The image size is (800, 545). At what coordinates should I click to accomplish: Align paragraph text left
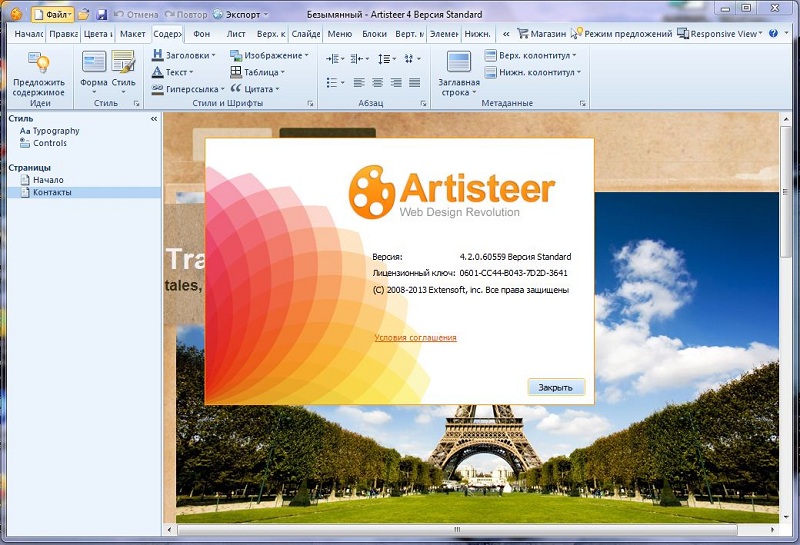pos(359,82)
